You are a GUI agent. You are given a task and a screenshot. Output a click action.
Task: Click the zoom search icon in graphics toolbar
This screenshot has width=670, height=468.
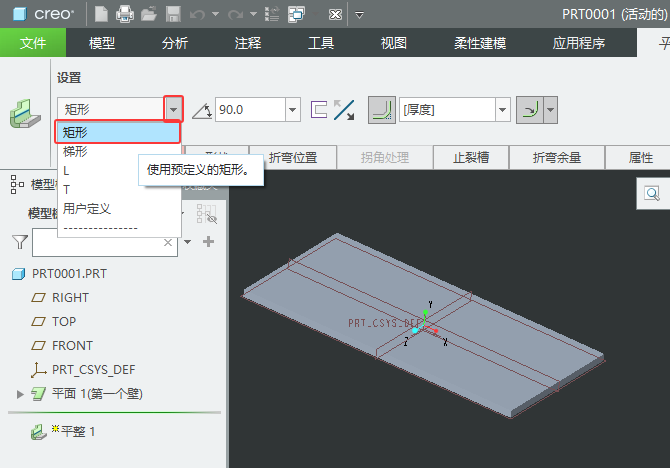[x=652, y=194]
